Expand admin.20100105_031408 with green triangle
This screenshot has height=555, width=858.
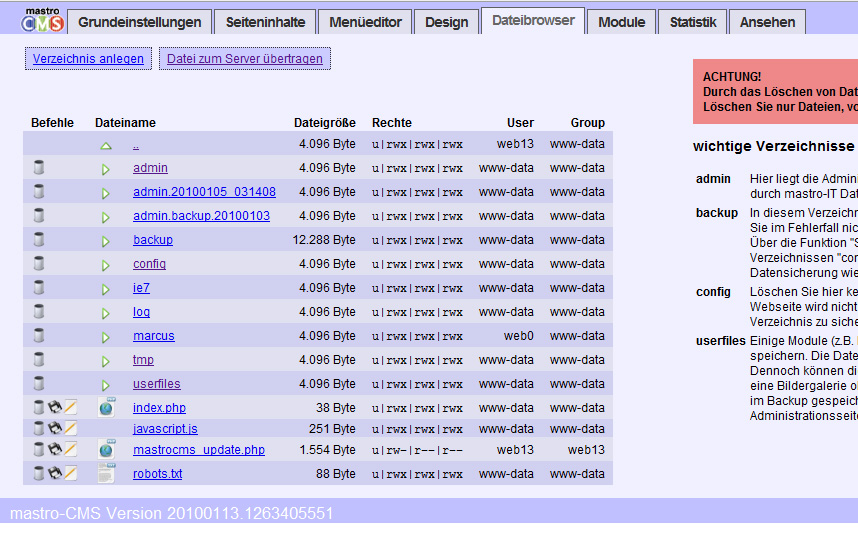pyautogui.click(x=106, y=193)
